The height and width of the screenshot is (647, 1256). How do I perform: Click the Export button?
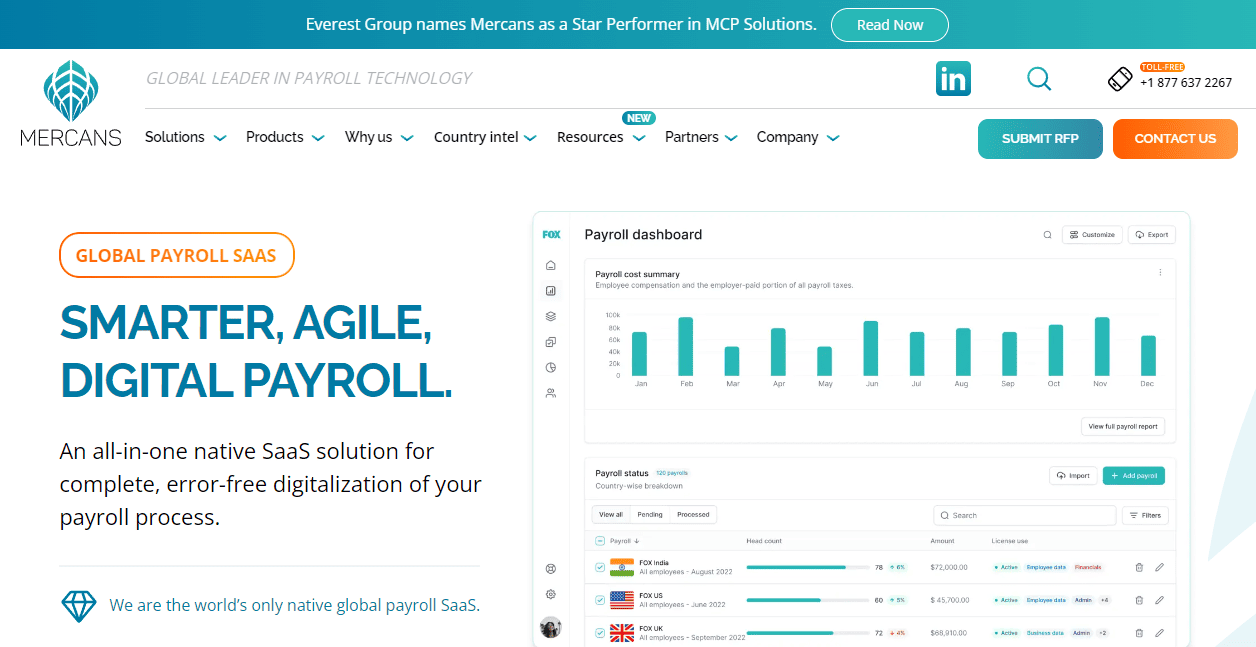pos(1152,235)
